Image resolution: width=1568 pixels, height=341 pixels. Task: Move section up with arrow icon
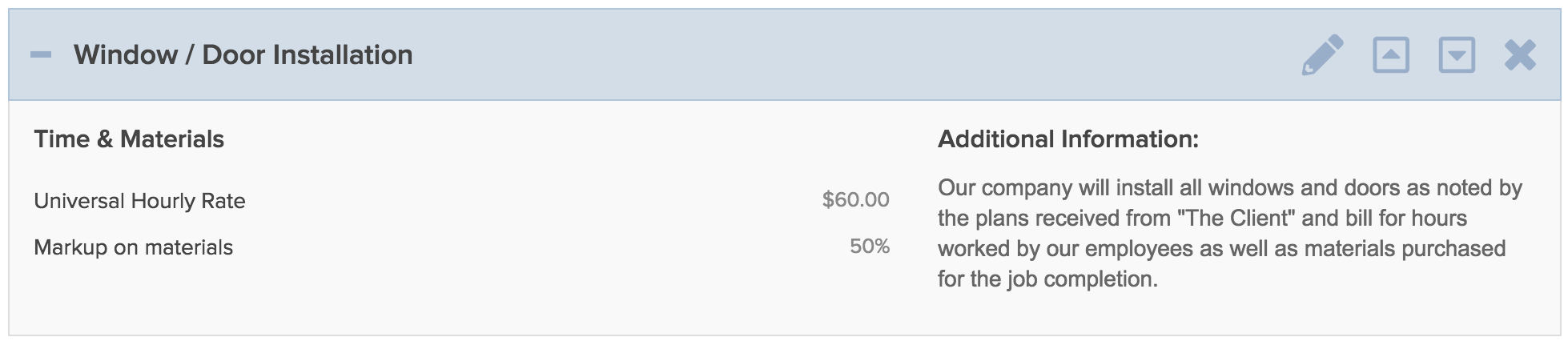pyautogui.click(x=1391, y=55)
